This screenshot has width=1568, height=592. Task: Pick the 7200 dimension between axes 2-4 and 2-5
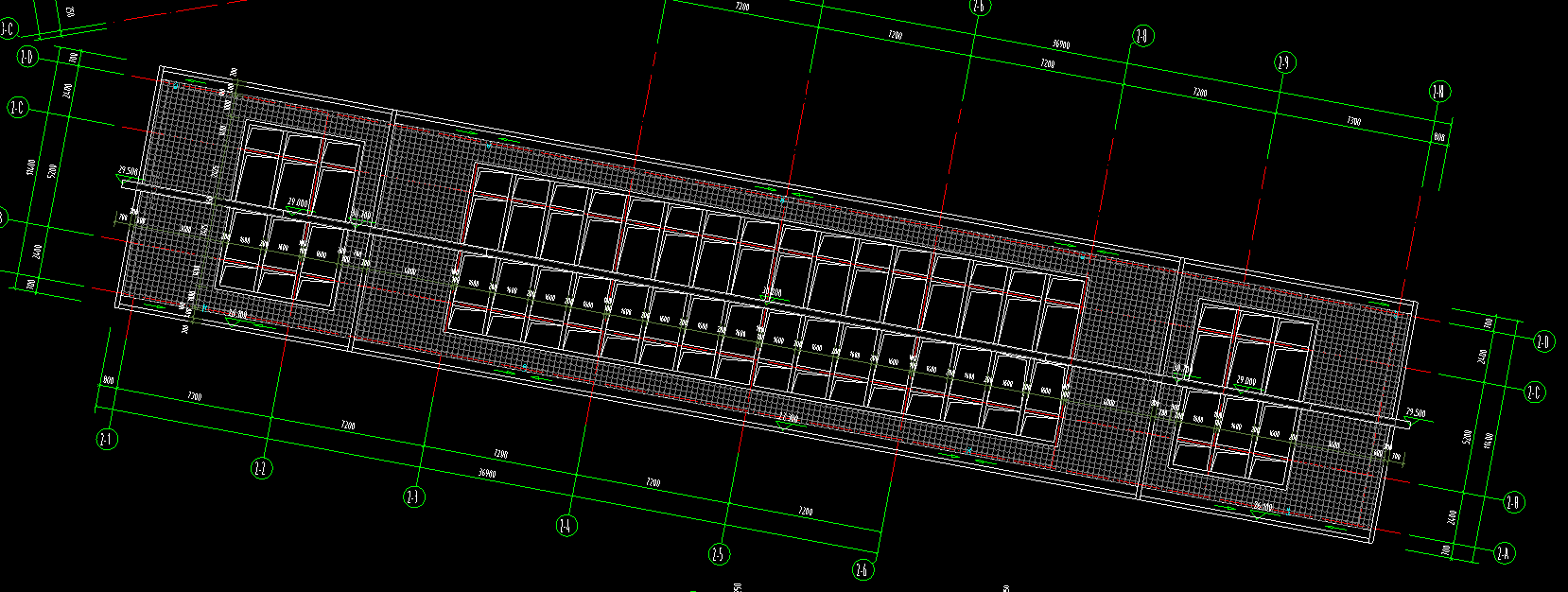[x=653, y=482]
